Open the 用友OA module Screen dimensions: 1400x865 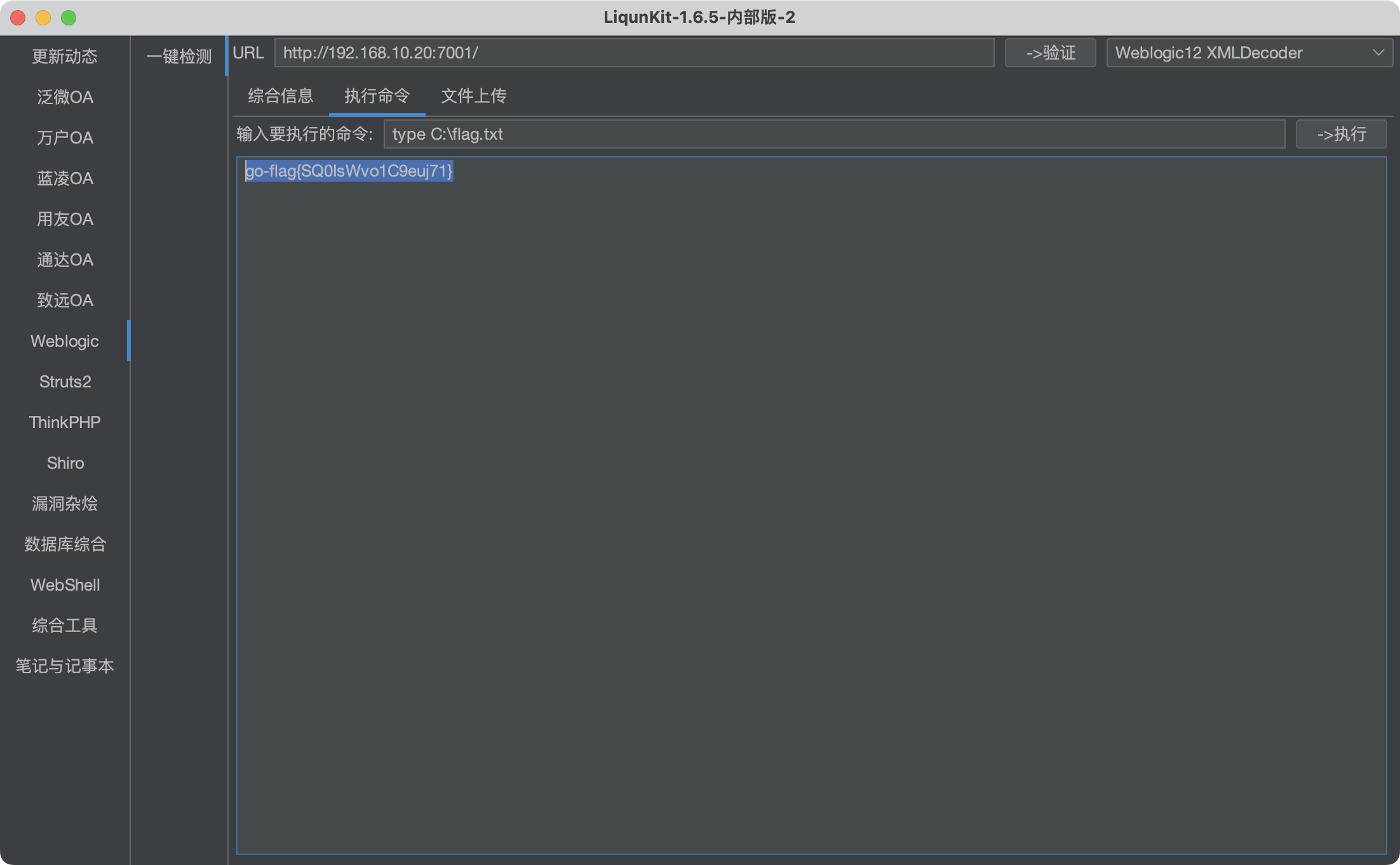pyautogui.click(x=65, y=219)
